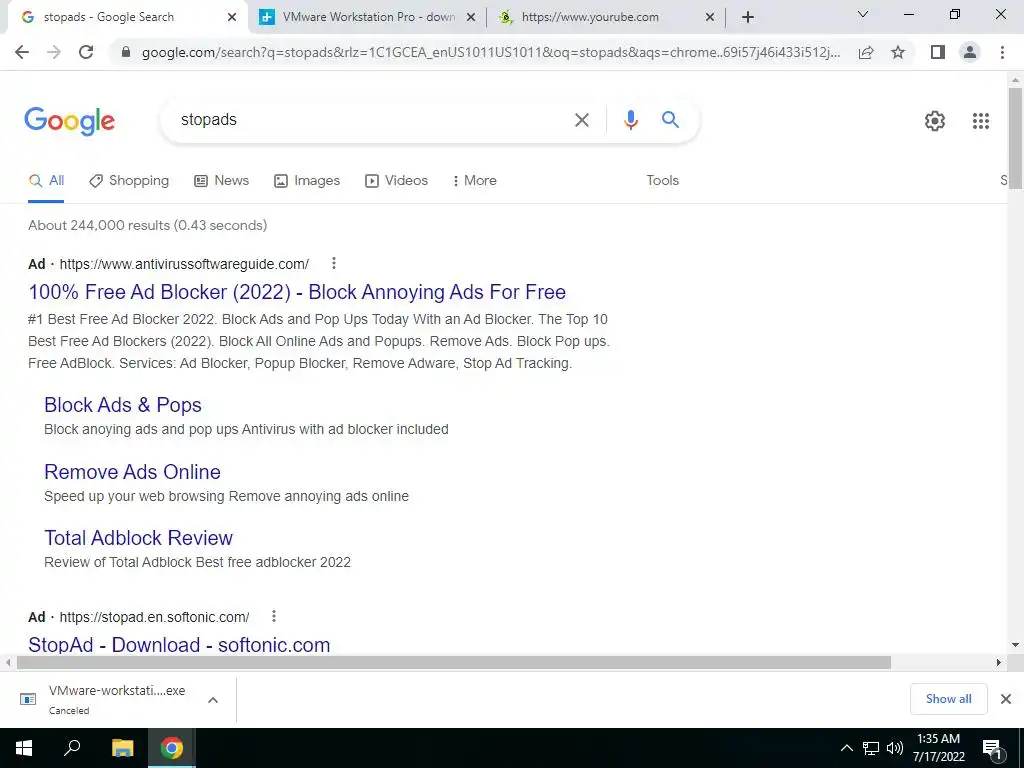The image size is (1024, 768).
Task: Close the yourube.com tab
Action: coord(710,17)
